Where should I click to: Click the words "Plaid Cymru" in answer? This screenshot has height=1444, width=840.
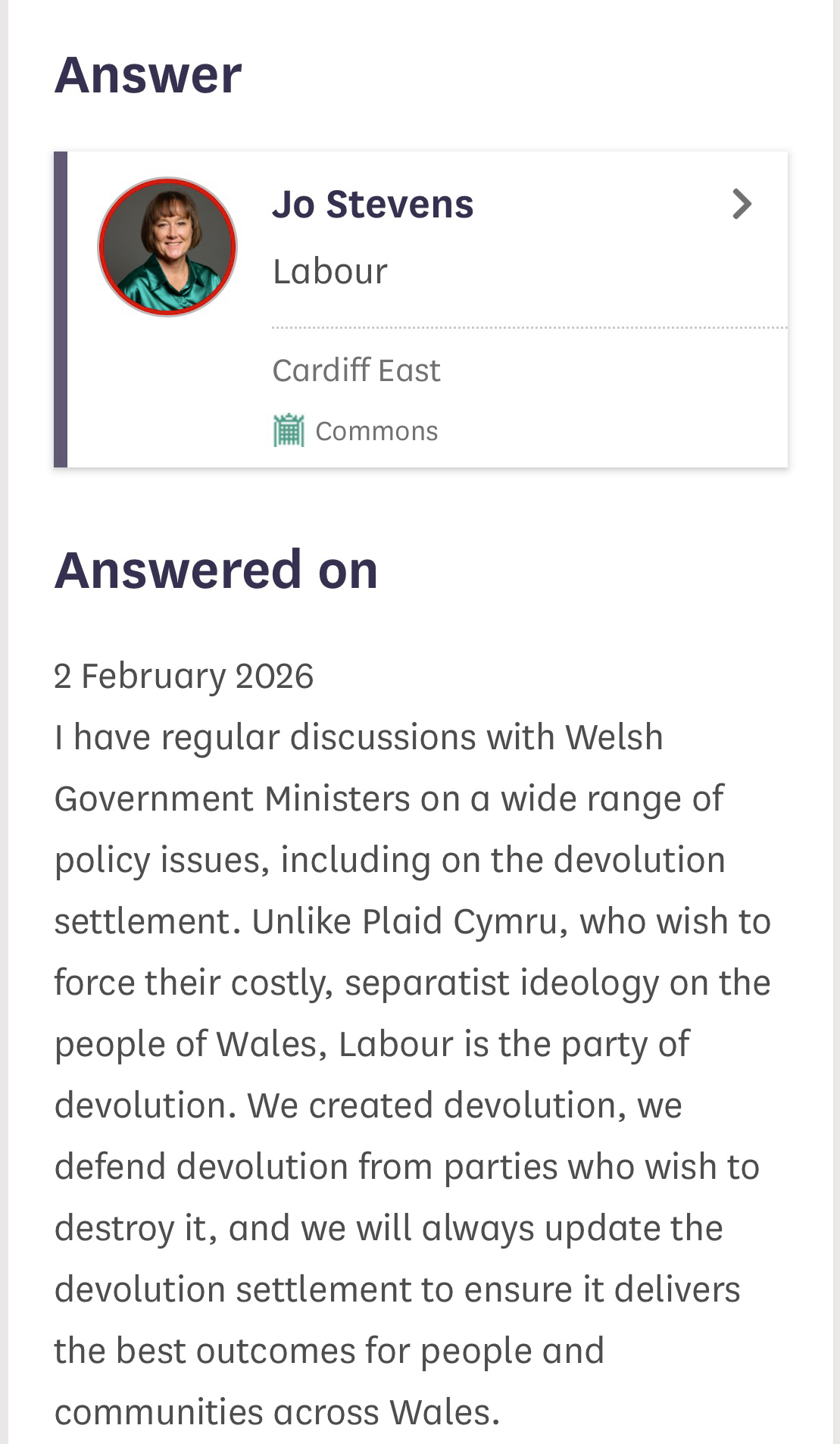click(460, 921)
